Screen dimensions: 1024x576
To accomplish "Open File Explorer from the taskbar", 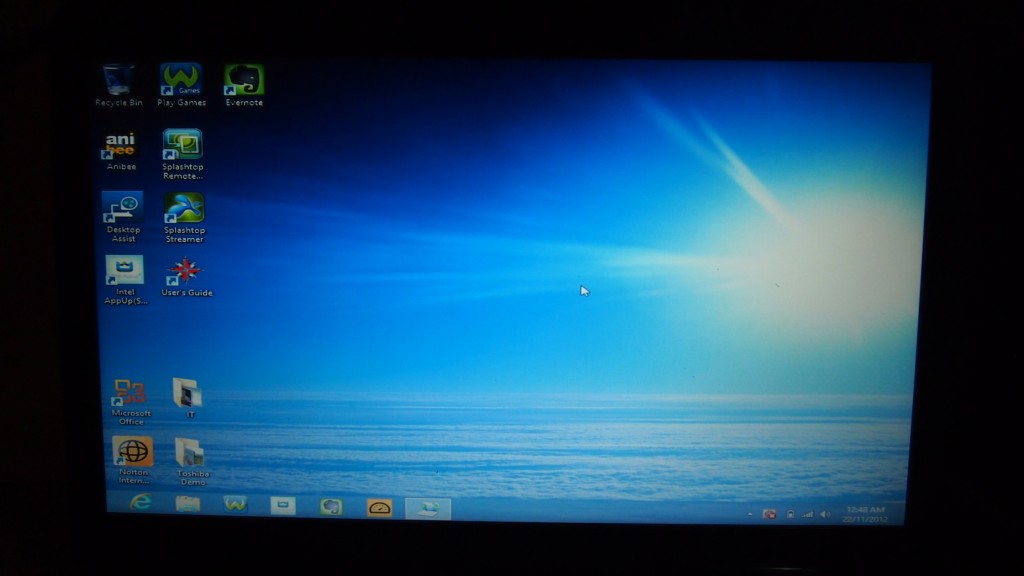I will (x=187, y=504).
